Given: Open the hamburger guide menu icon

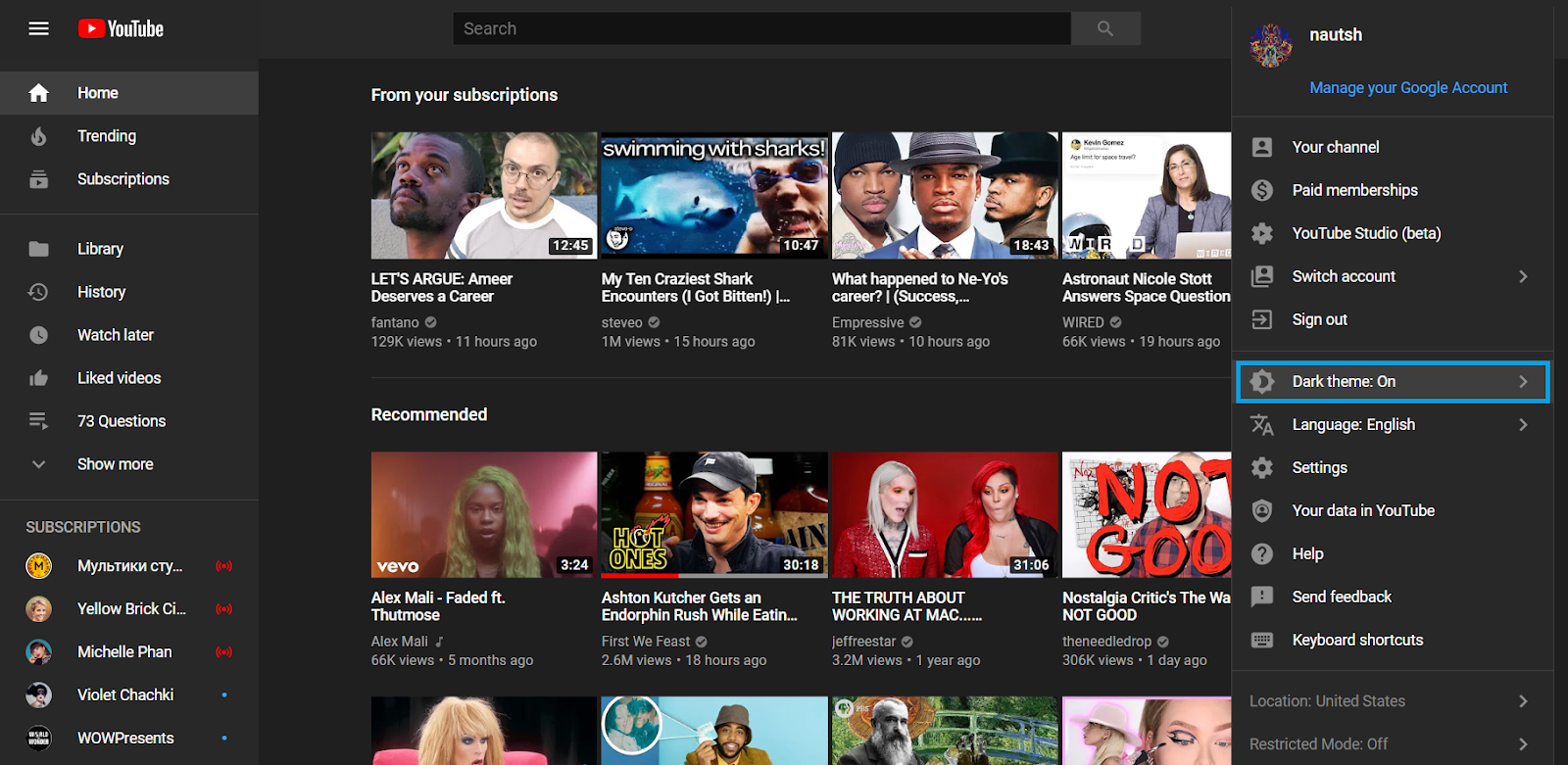Looking at the screenshot, I should click(38, 28).
